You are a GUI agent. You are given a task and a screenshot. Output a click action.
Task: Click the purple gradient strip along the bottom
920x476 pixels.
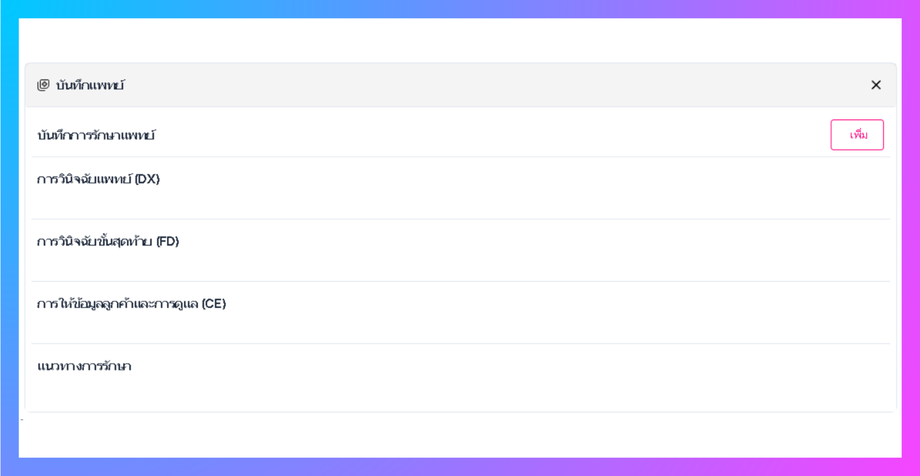point(460,467)
